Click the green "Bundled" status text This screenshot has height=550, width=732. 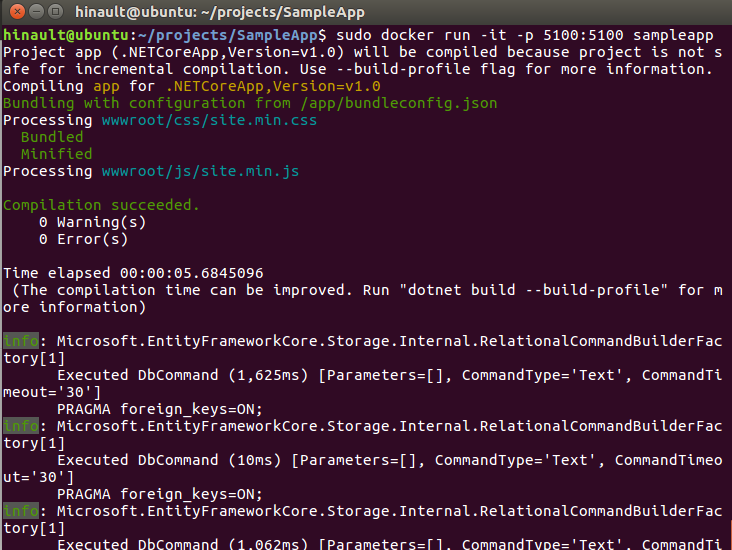pyautogui.click(x=52, y=137)
